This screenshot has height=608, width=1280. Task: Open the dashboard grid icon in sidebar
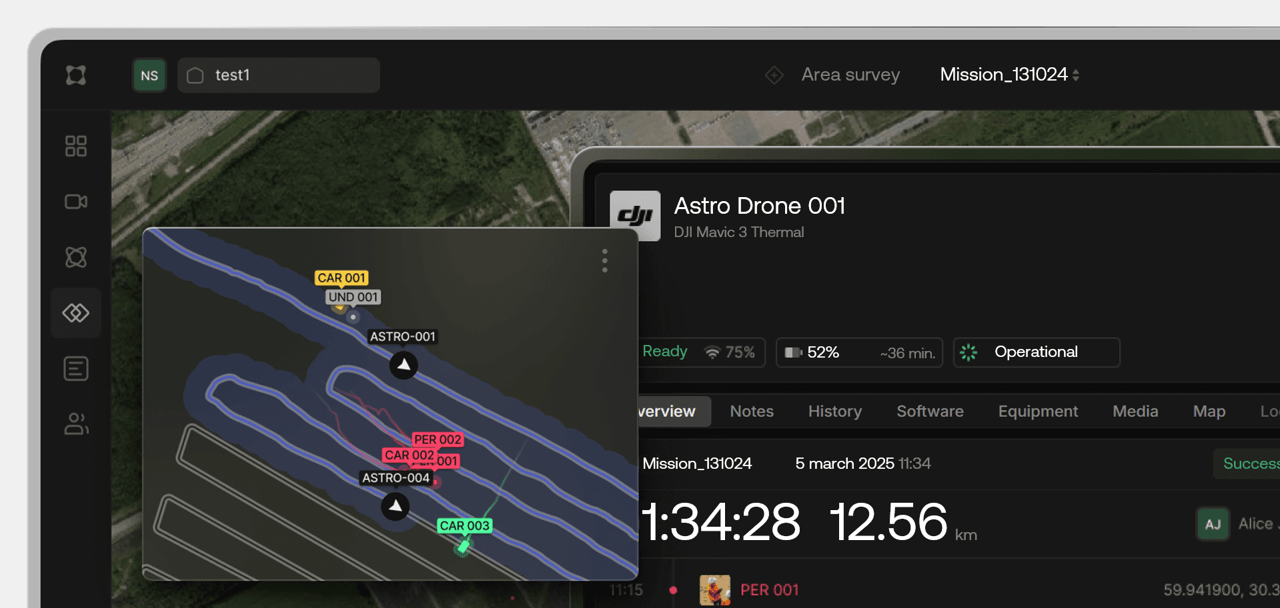76,147
